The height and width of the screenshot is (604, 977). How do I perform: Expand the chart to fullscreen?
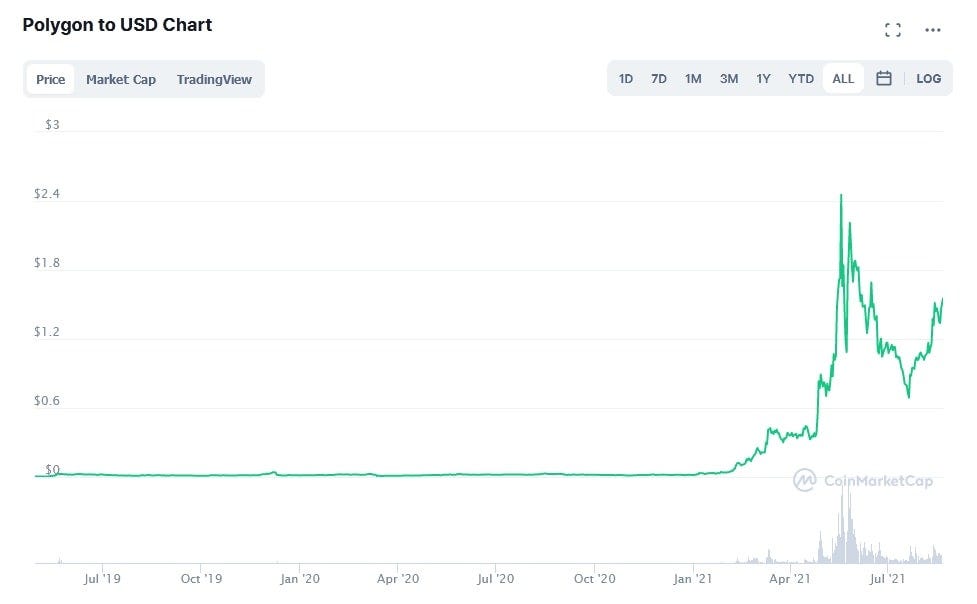pyautogui.click(x=893, y=29)
